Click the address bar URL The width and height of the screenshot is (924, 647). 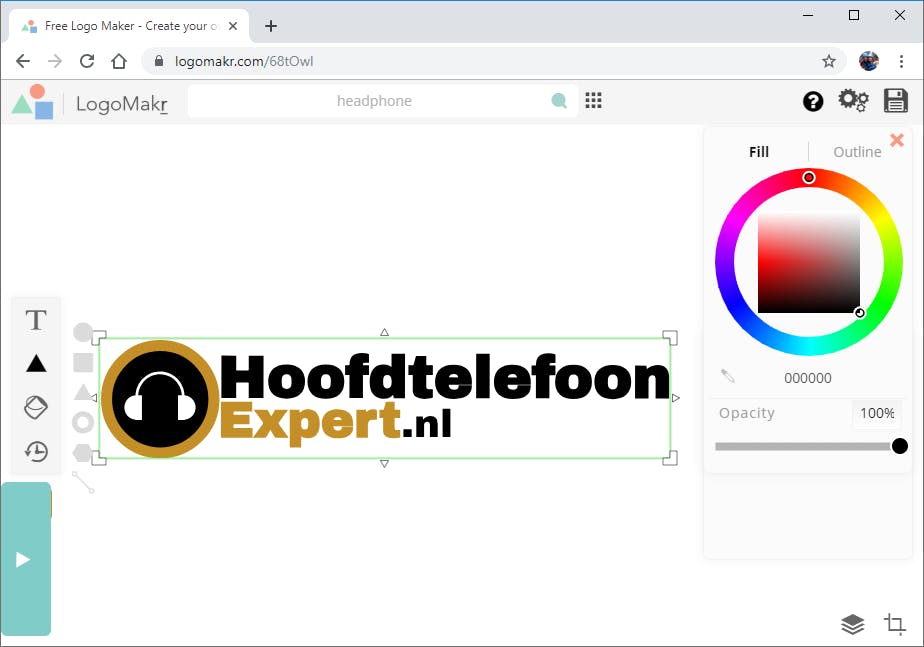click(244, 61)
